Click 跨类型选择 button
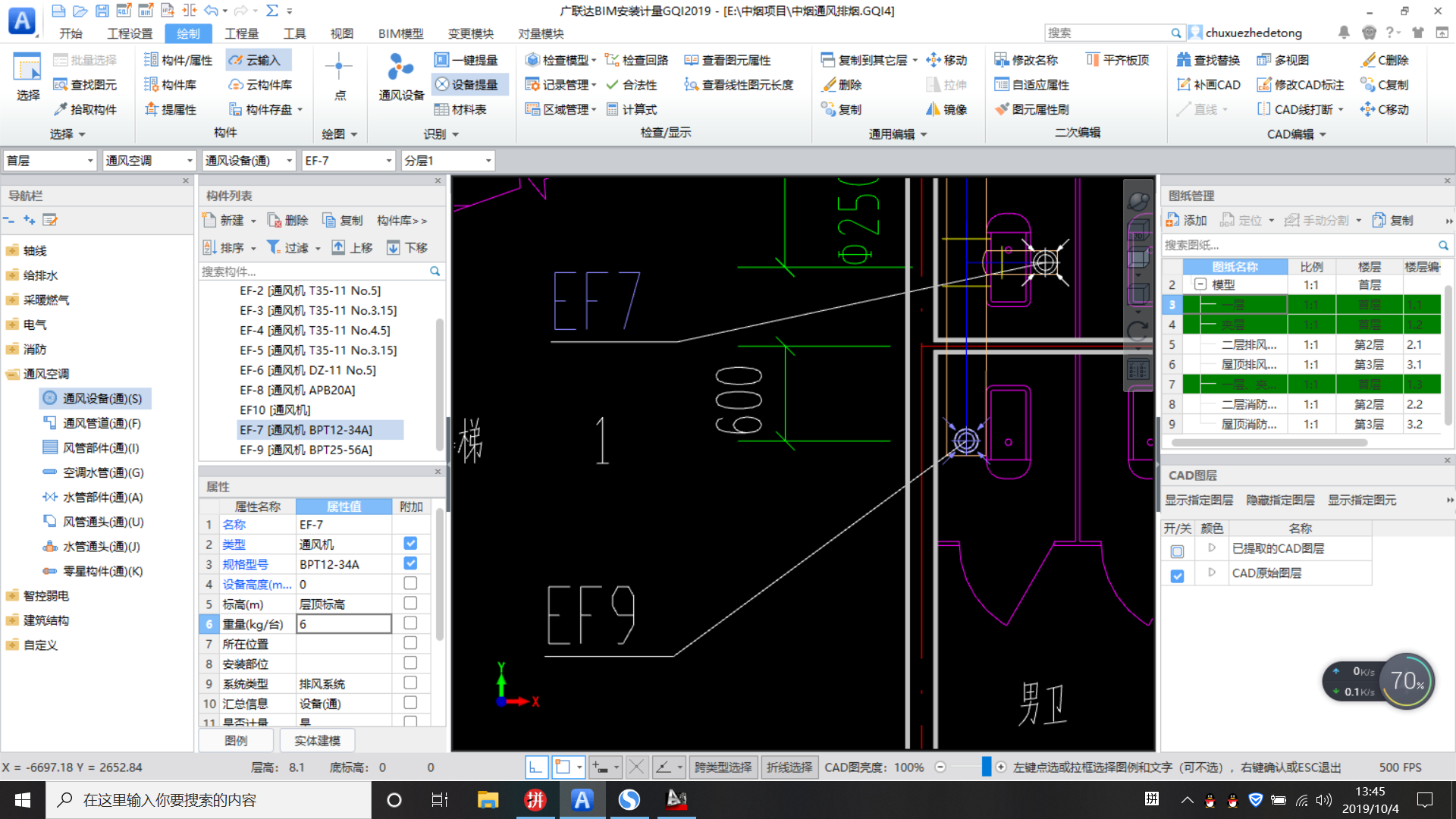Screen dimensions: 1456x819 tap(723, 767)
